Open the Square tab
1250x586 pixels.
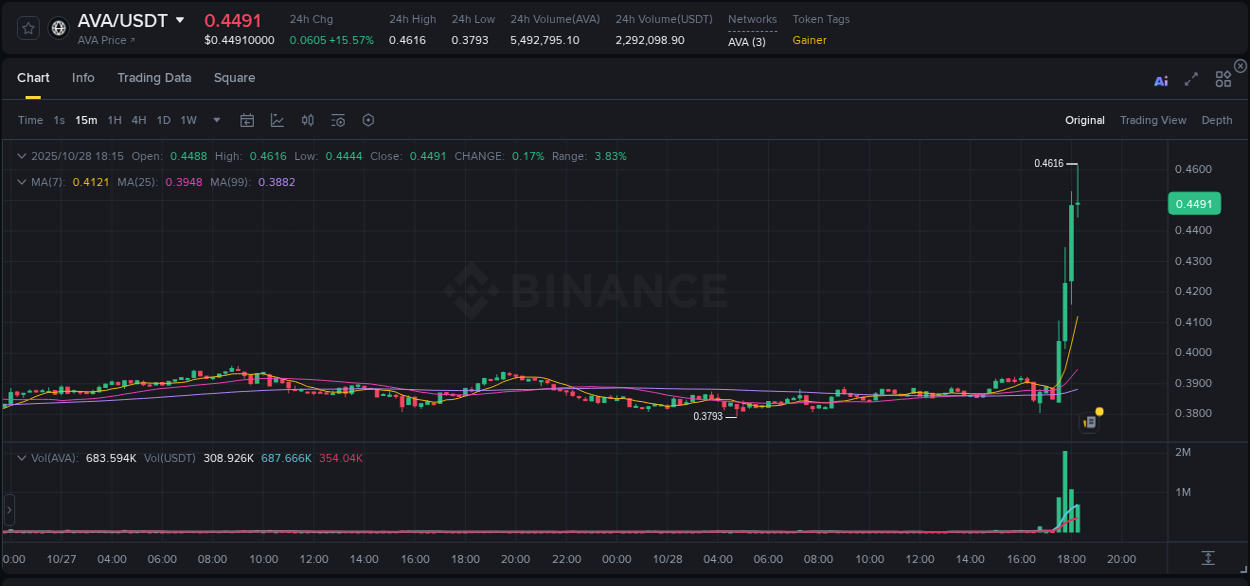234,78
